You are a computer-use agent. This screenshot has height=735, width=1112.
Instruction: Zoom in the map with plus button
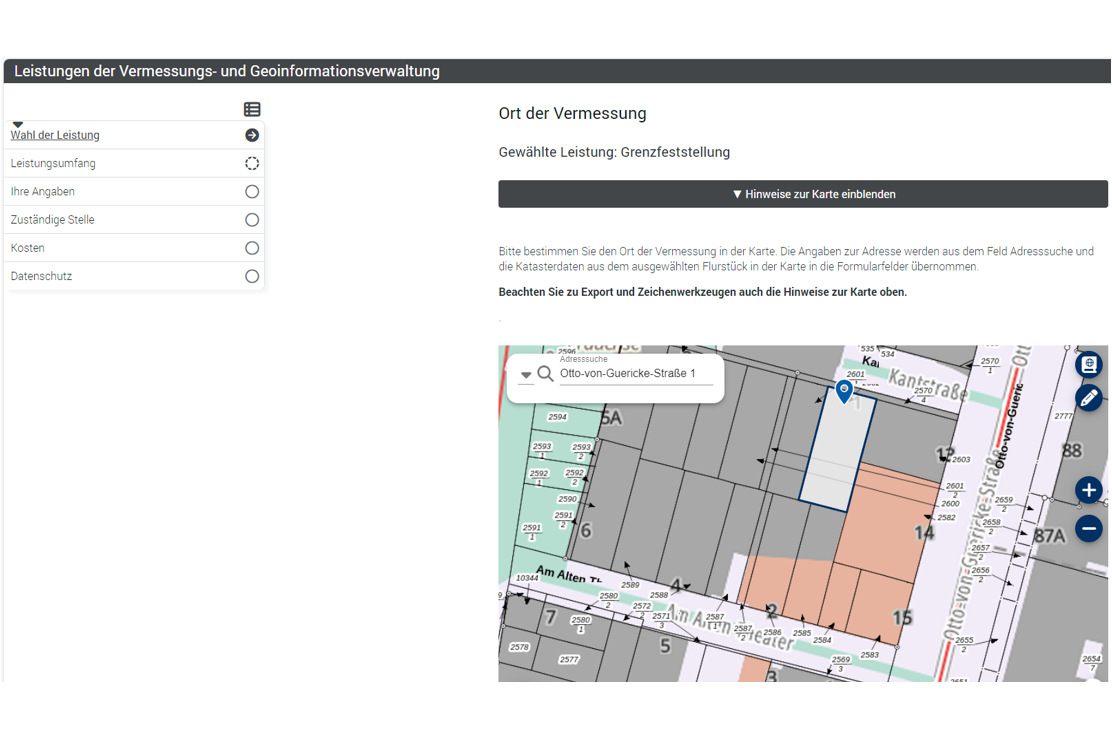[1088, 490]
